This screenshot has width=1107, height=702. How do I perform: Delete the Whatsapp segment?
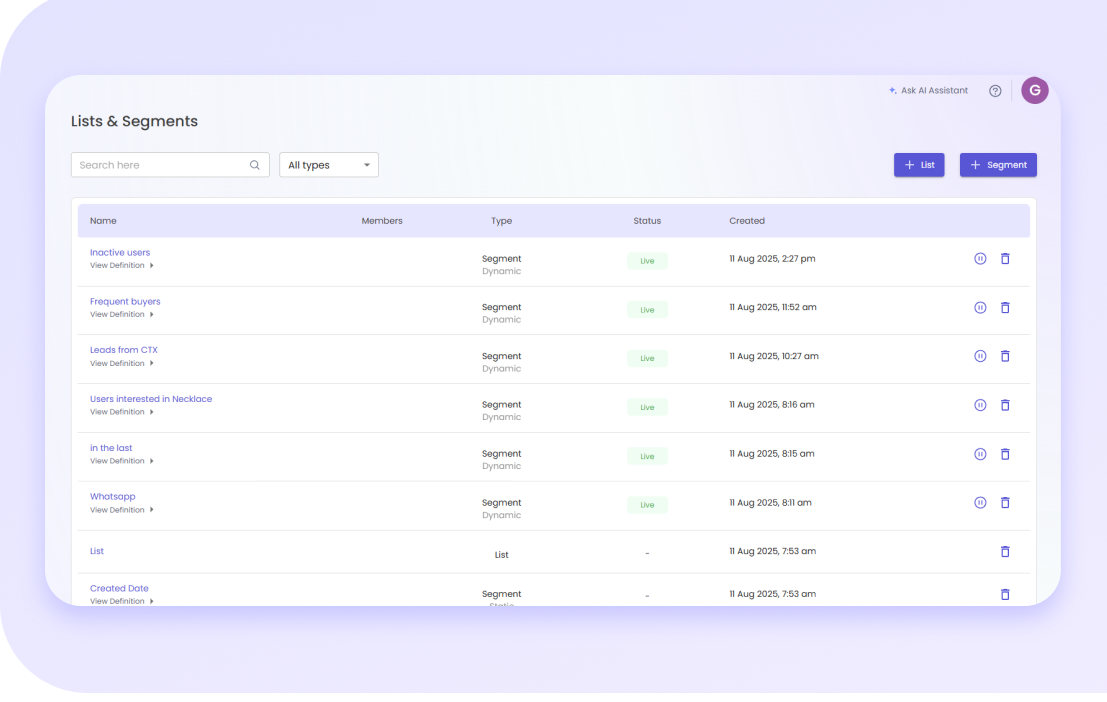tap(1005, 503)
